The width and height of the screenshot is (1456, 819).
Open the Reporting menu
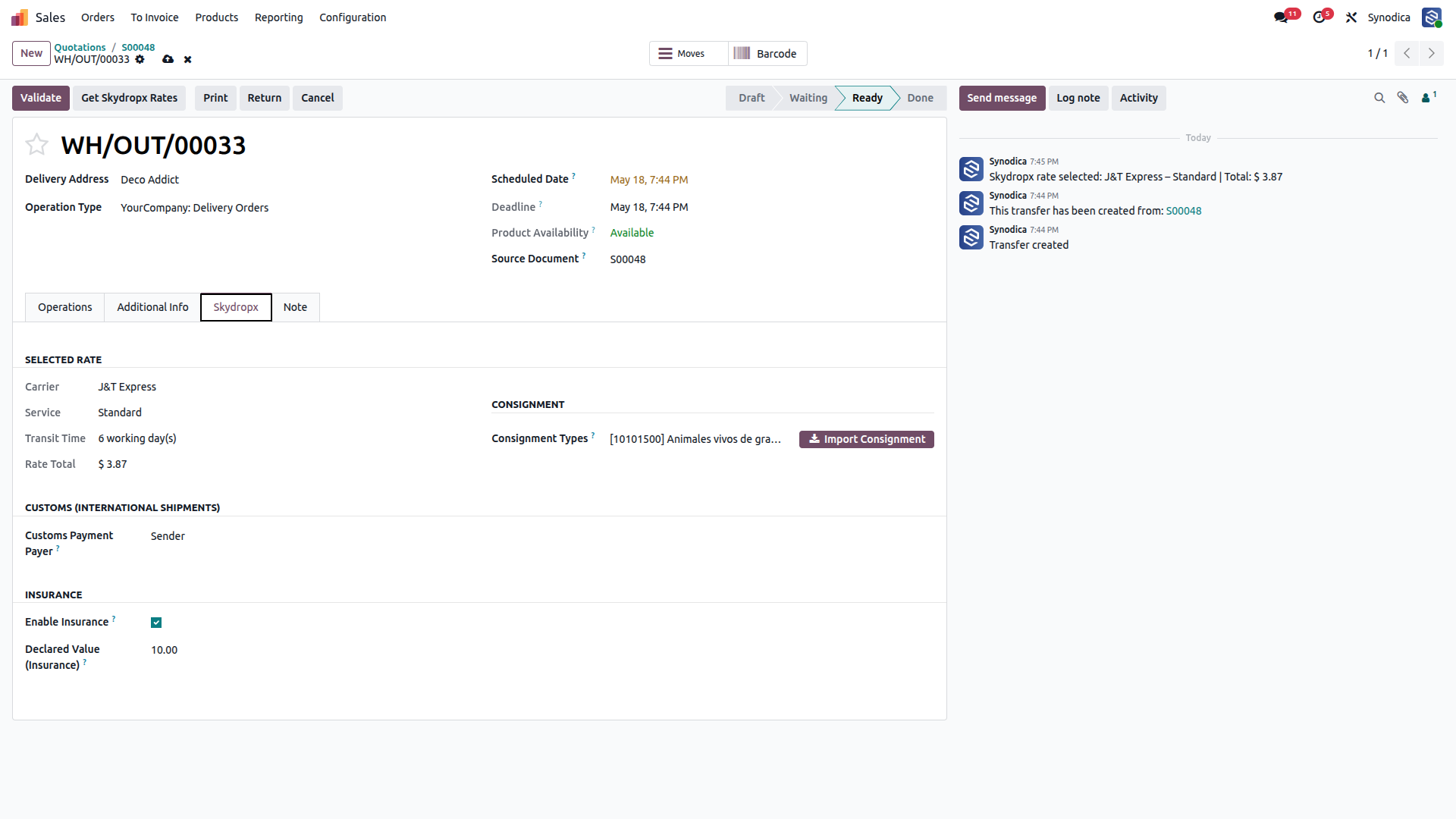coord(279,17)
